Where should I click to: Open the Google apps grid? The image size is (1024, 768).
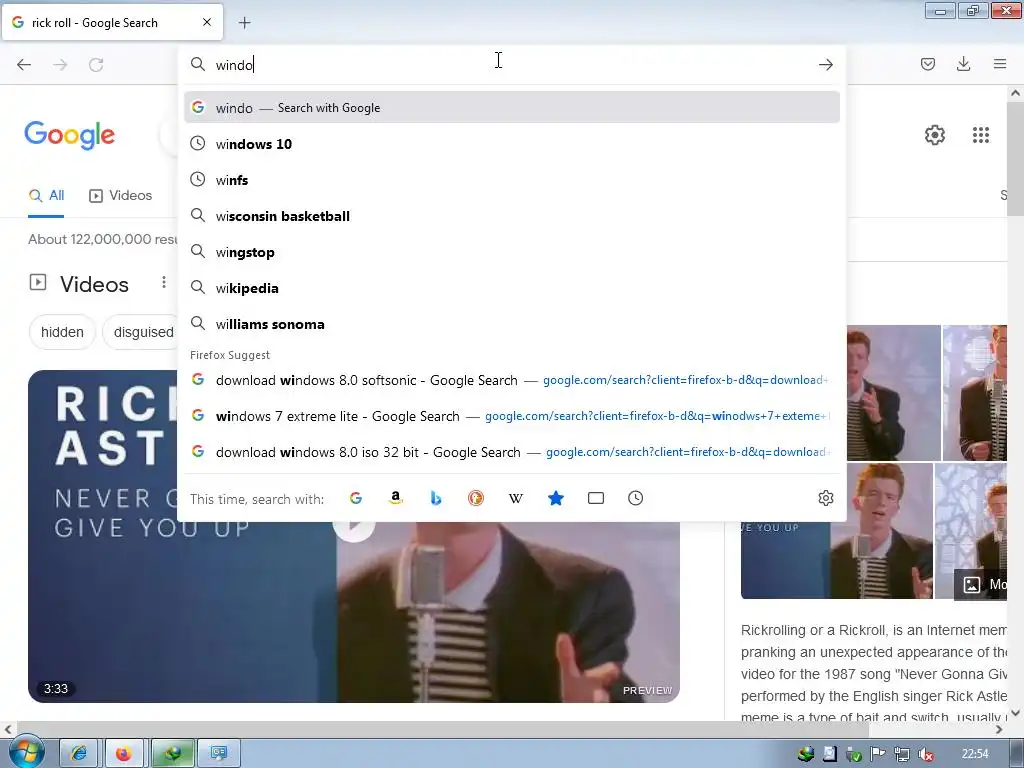point(981,135)
